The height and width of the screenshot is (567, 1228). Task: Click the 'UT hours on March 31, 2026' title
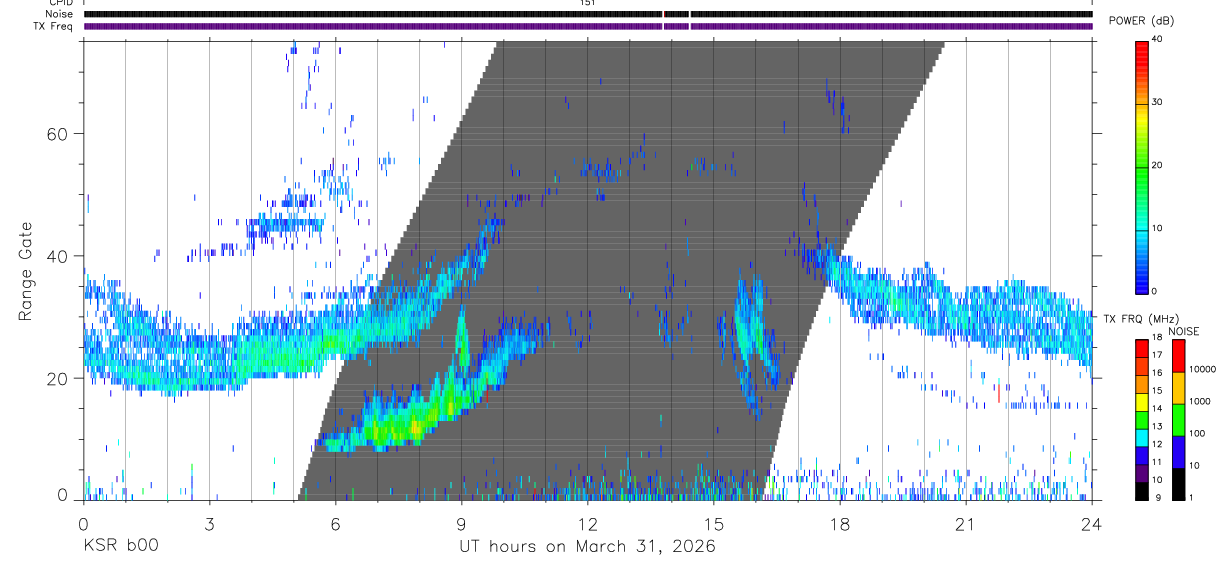click(587, 547)
